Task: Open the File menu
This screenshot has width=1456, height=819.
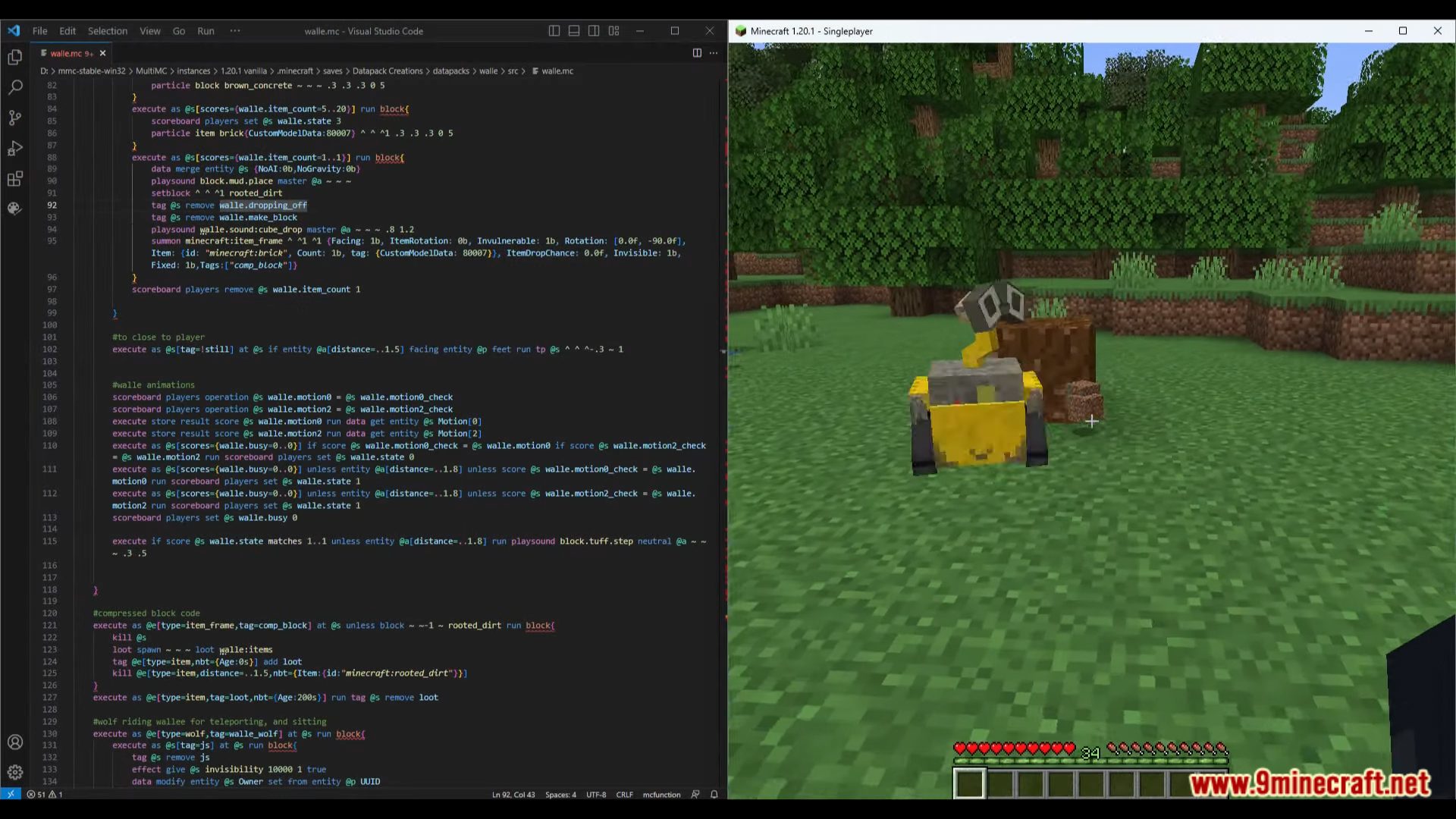Action: pyautogui.click(x=40, y=31)
